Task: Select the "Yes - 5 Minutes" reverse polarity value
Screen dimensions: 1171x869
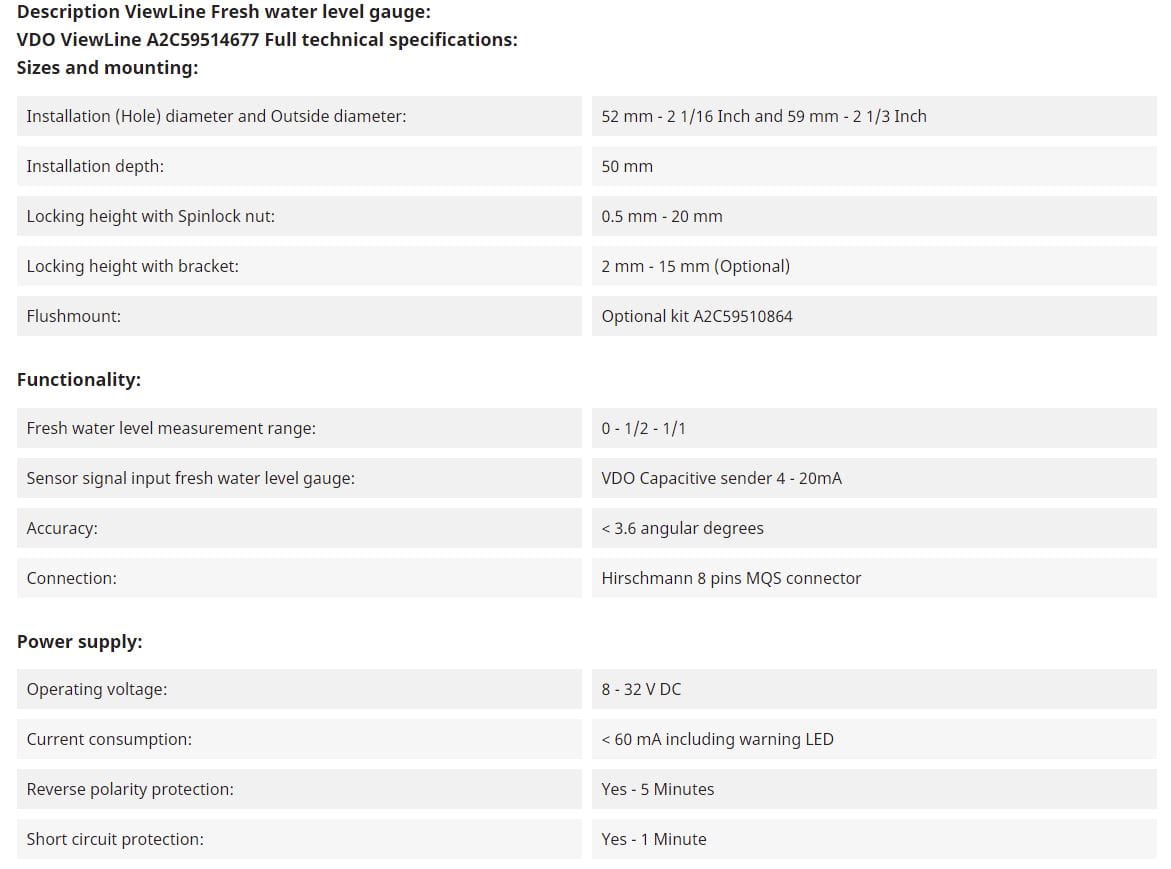Action: tap(658, 789)
